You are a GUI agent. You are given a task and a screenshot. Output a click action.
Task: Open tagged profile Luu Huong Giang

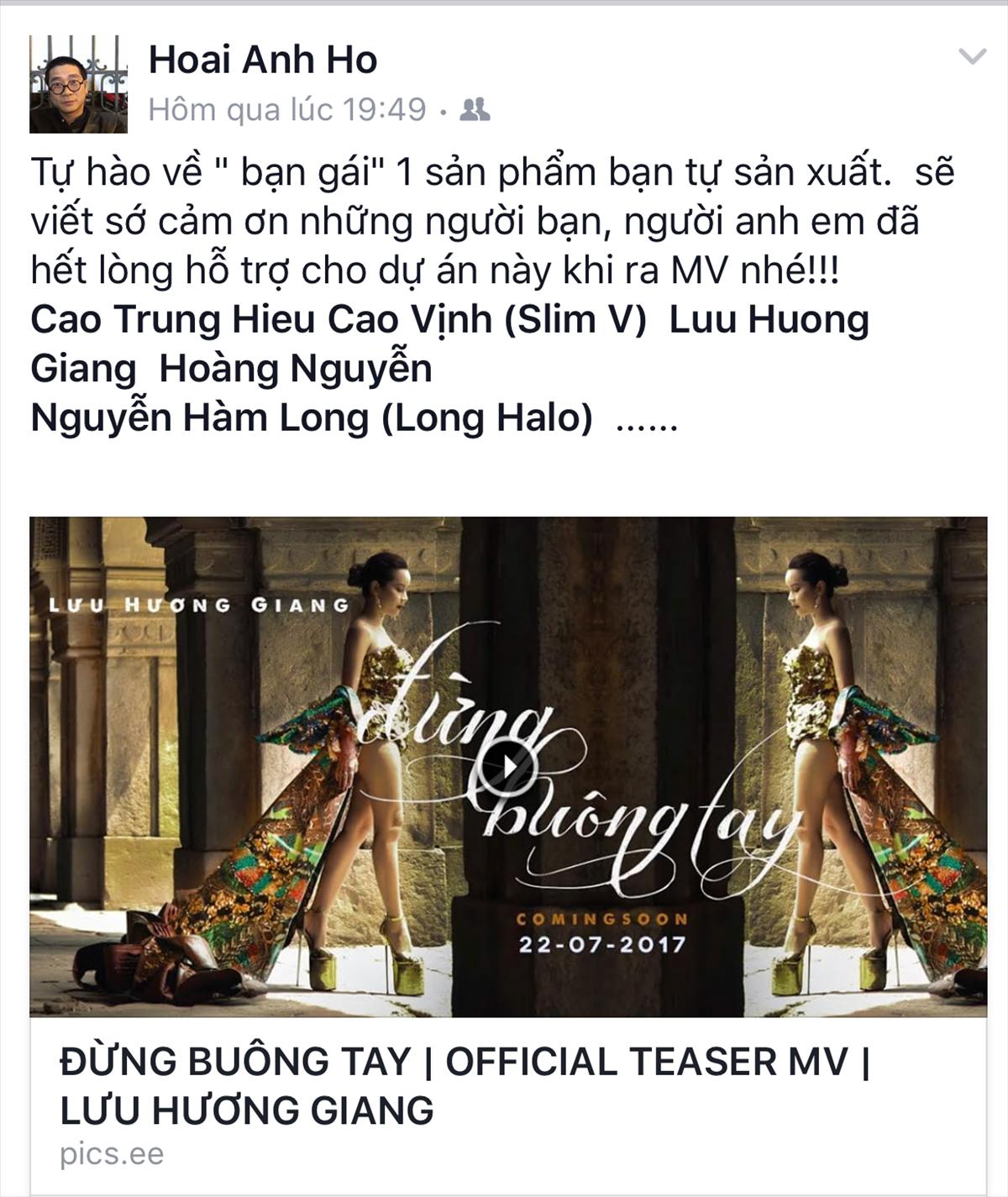click(449, 344)
